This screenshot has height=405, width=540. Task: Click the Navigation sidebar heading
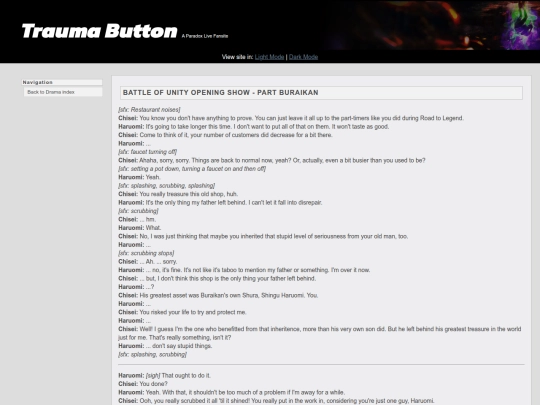coord(62,82)
